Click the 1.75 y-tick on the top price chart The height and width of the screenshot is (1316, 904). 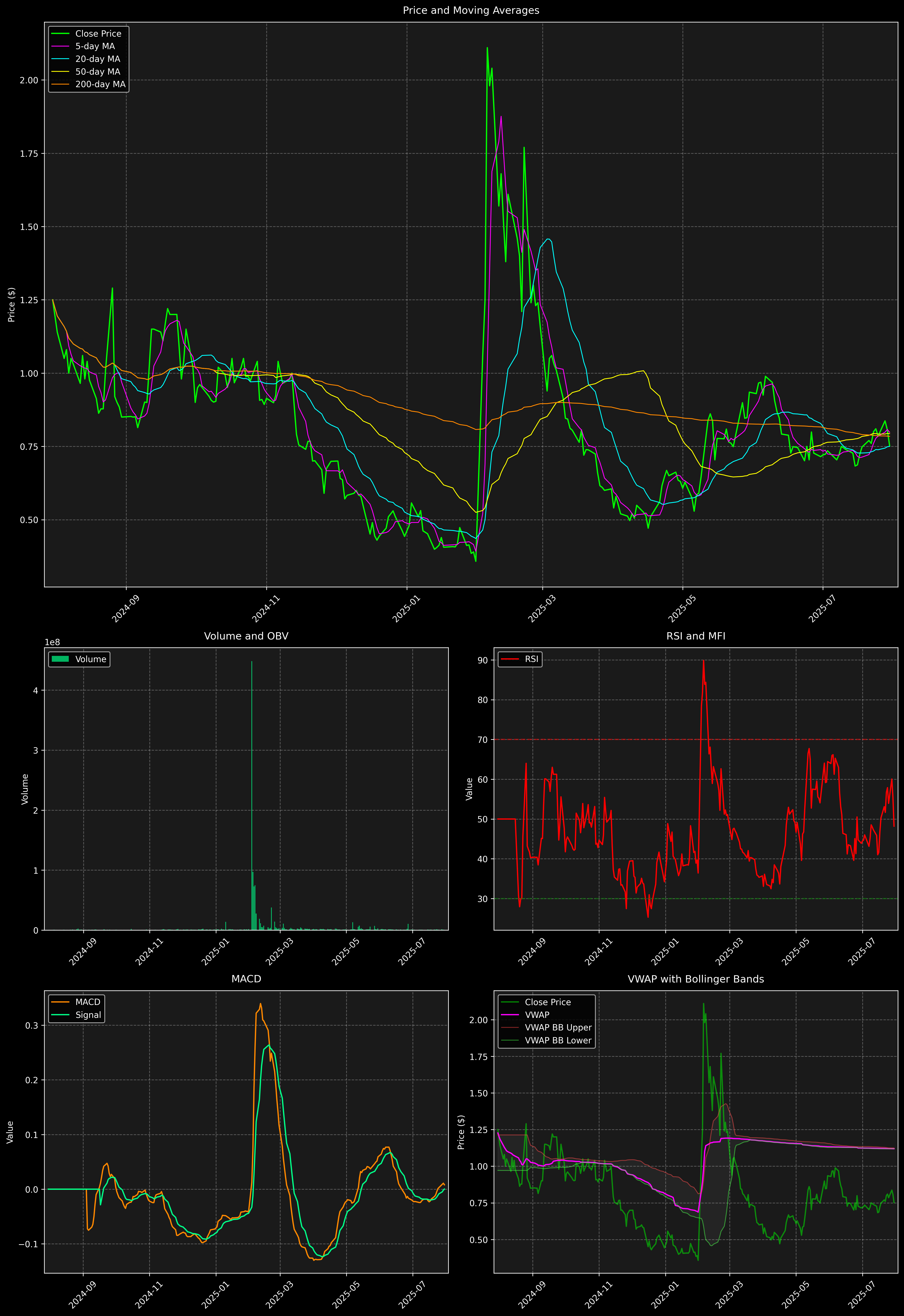[29, 154]
